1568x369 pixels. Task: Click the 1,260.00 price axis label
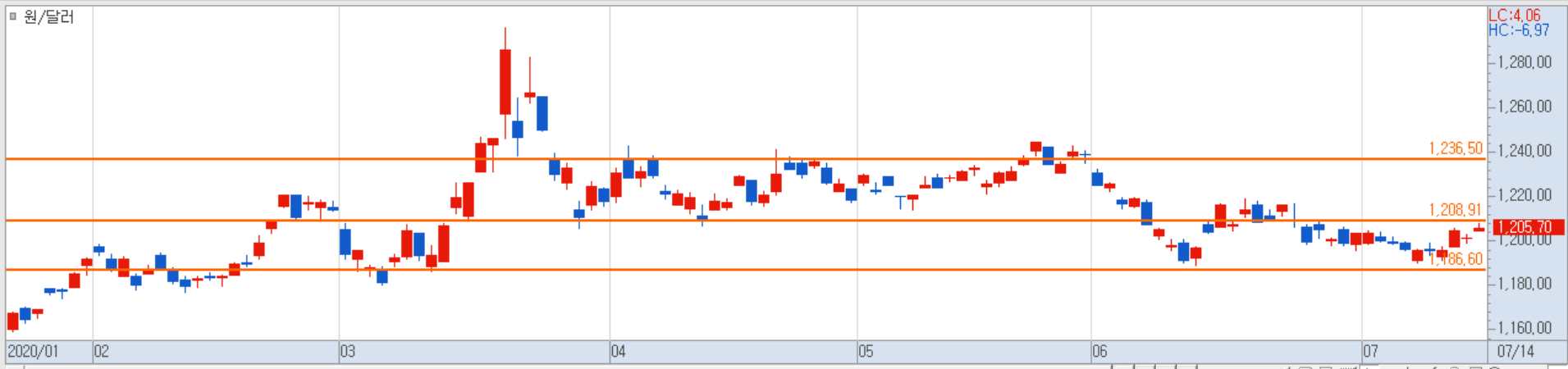(1525, 107)
